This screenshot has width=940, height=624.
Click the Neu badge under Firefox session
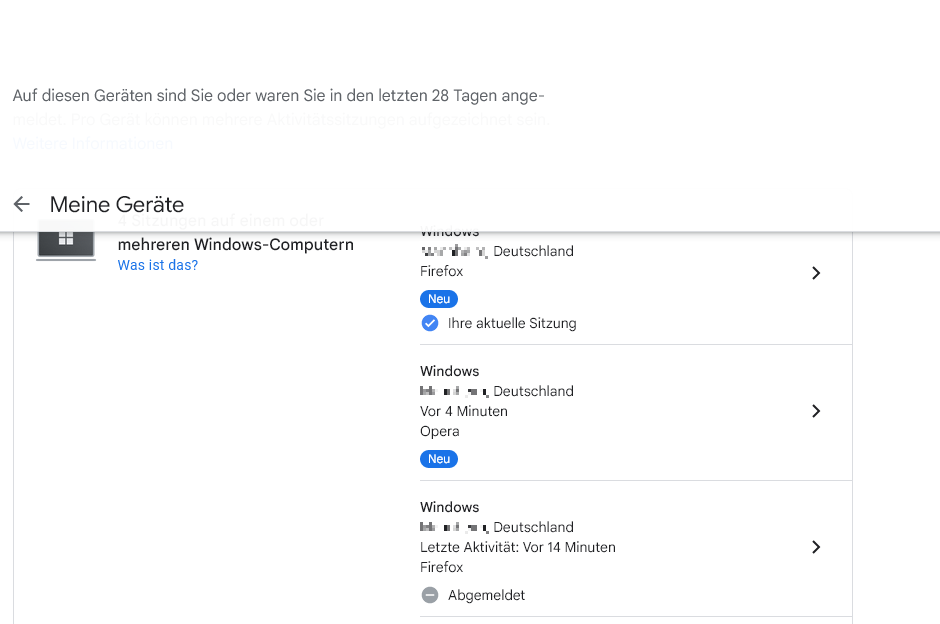pos(439,299)
